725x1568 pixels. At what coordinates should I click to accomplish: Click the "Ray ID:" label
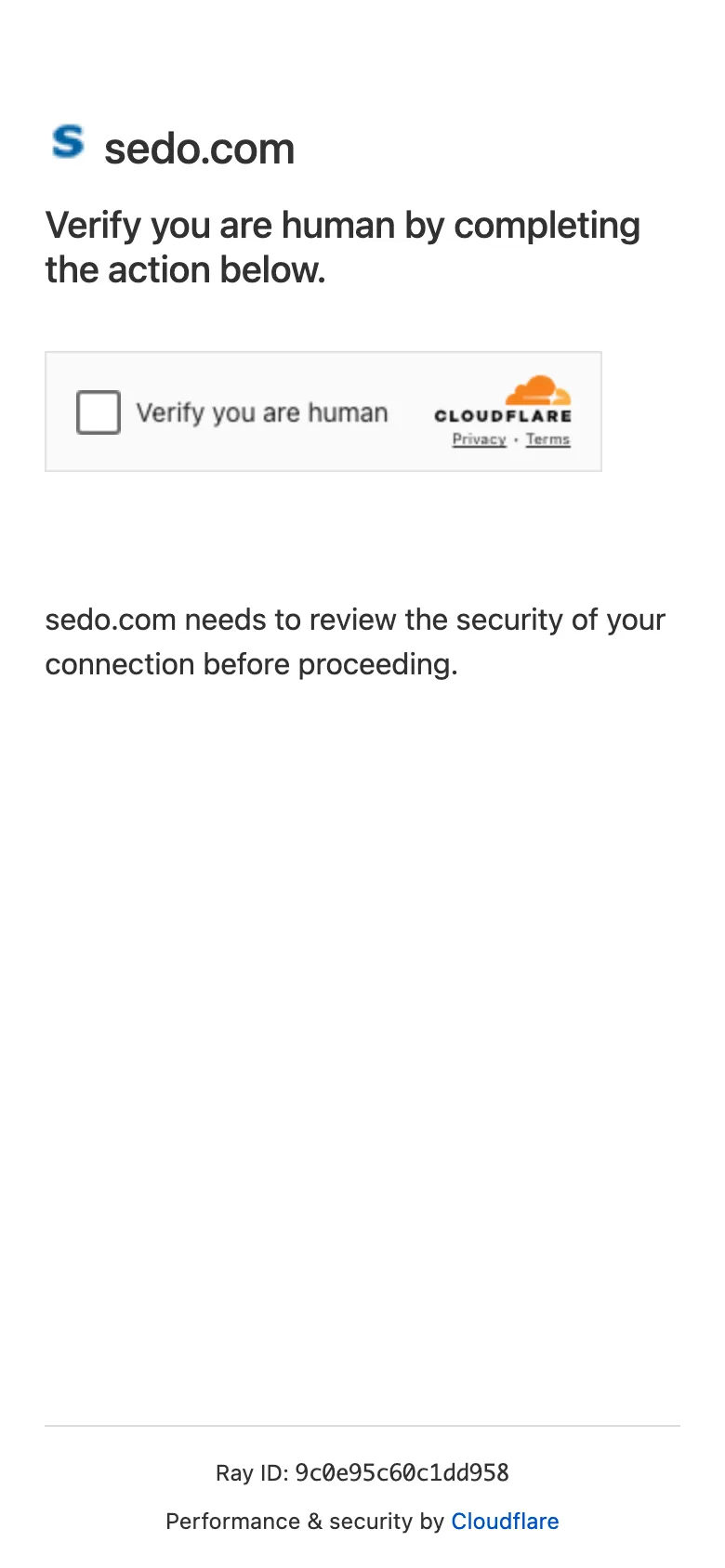pyautogui.click(x=252, y=1472)
